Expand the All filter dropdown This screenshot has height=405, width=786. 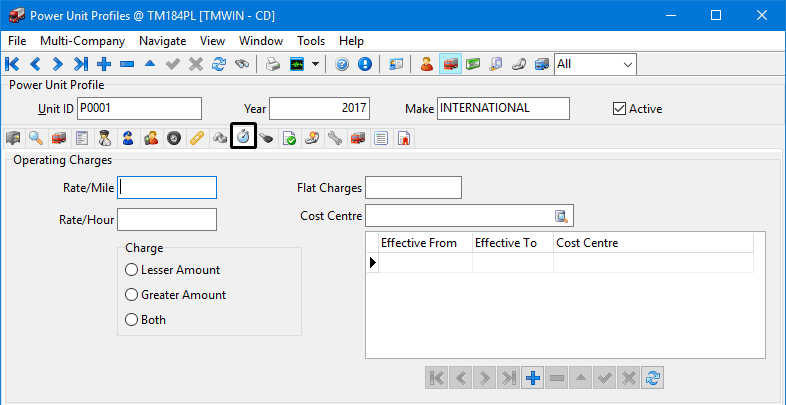coord(627,64)
